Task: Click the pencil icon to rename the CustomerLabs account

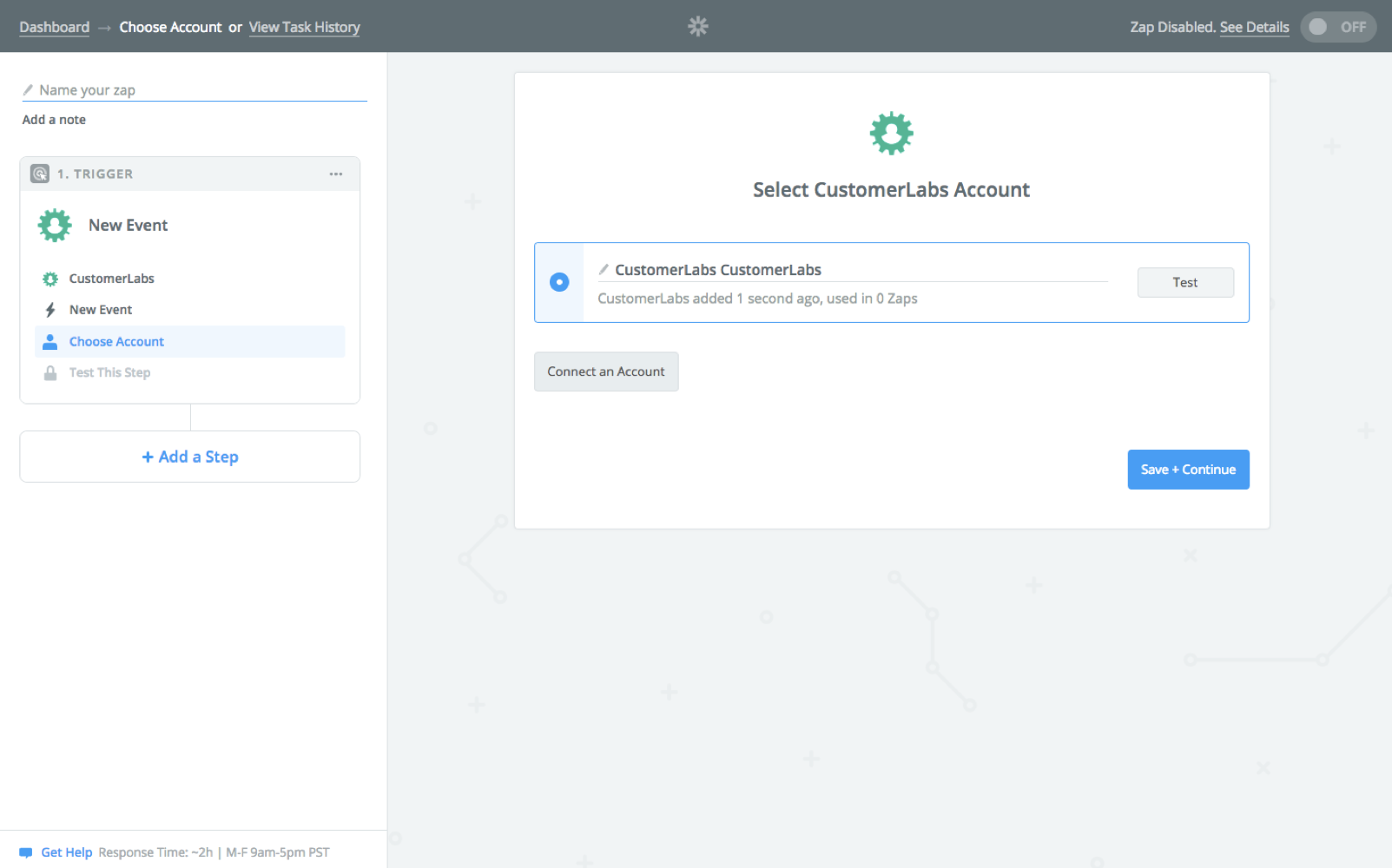Action: point(604,270)
